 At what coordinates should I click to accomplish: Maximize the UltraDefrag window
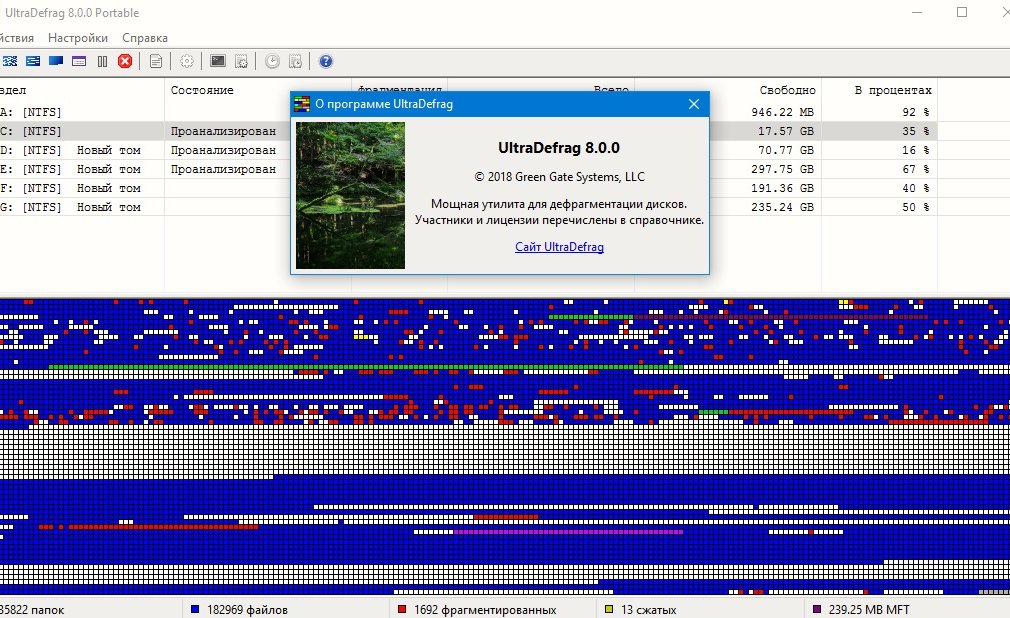(962, 12)
